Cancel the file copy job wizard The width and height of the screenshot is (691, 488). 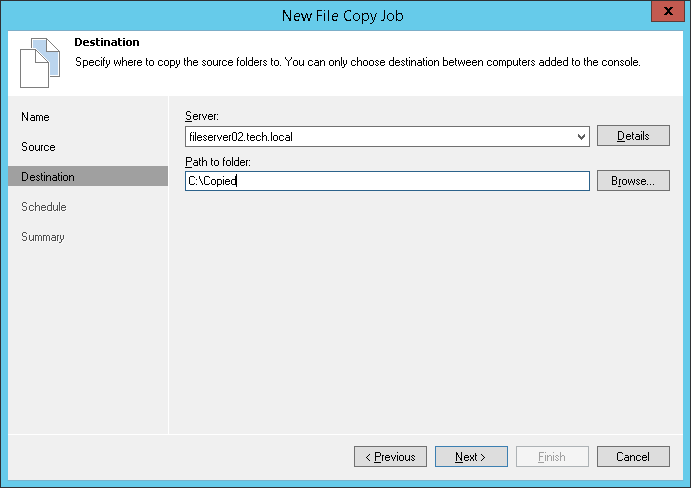[633, 457]
